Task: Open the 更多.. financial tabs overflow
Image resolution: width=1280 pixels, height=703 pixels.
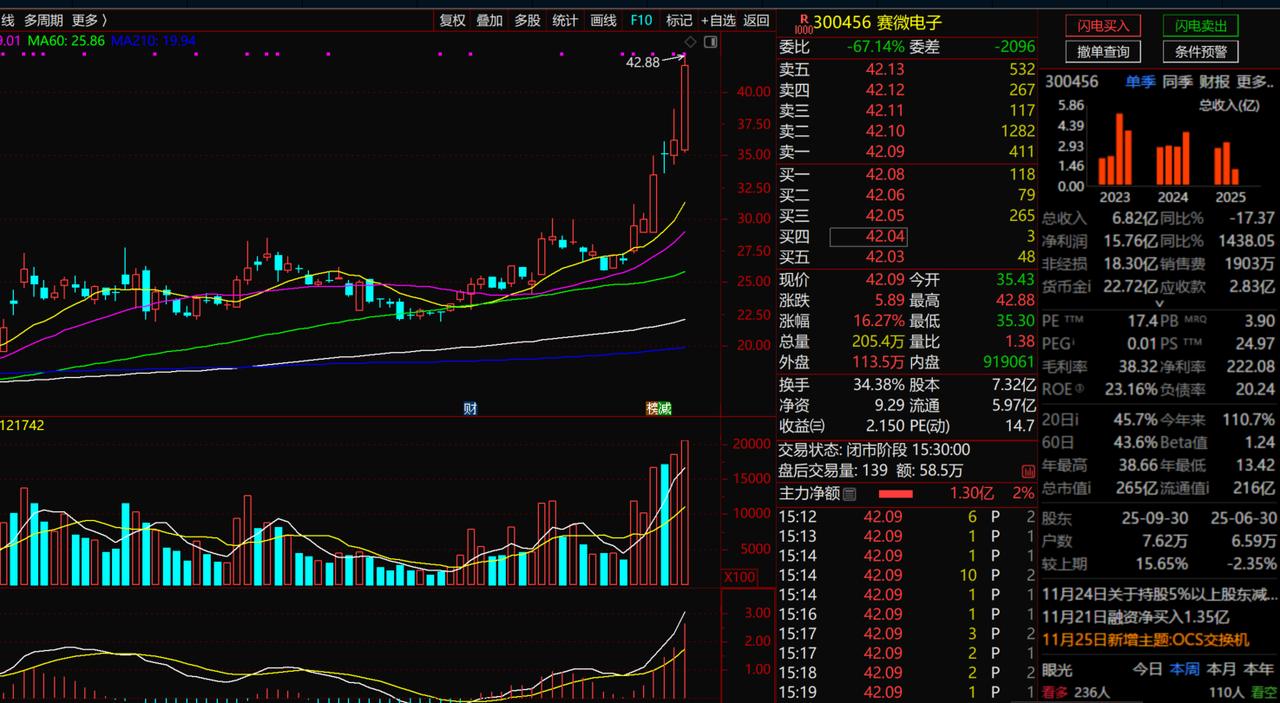Action: click(1254, 82)
